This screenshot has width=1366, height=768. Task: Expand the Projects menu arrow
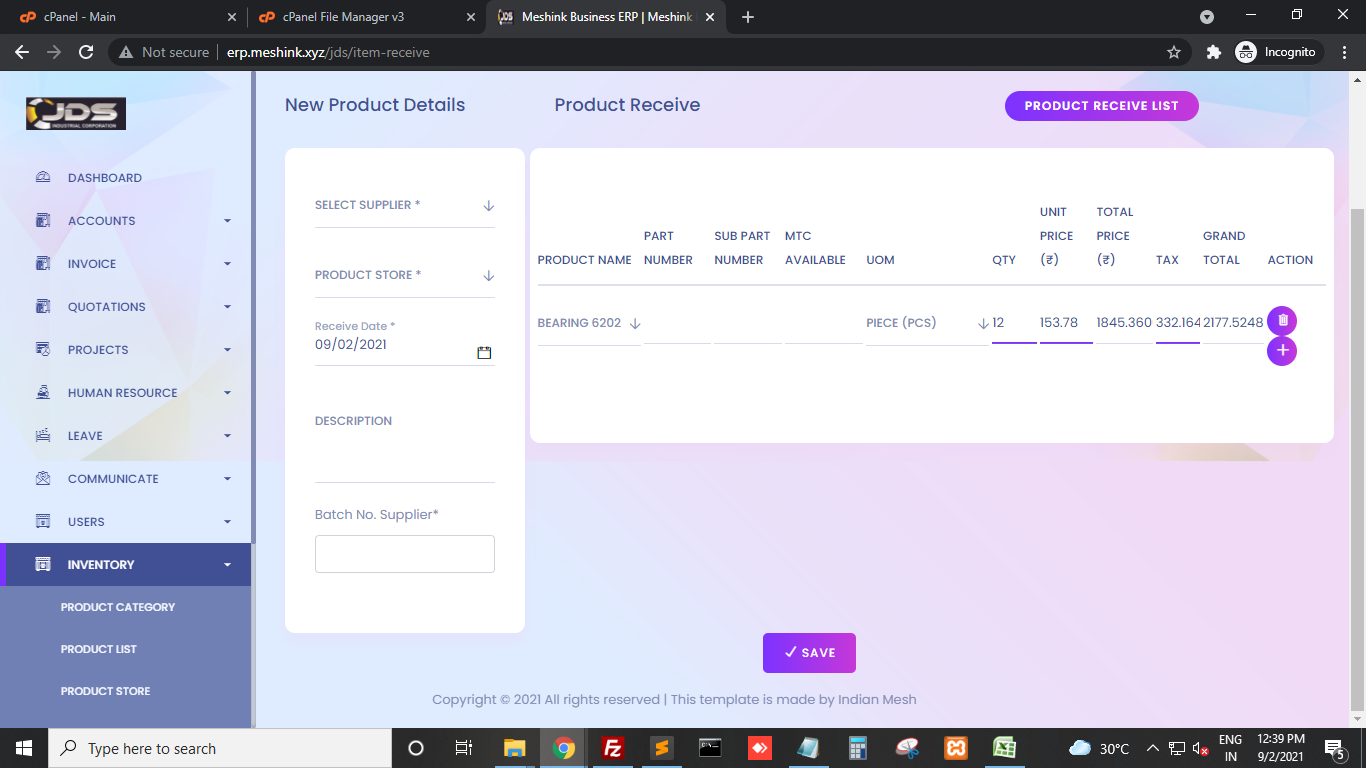coord(227,350)
